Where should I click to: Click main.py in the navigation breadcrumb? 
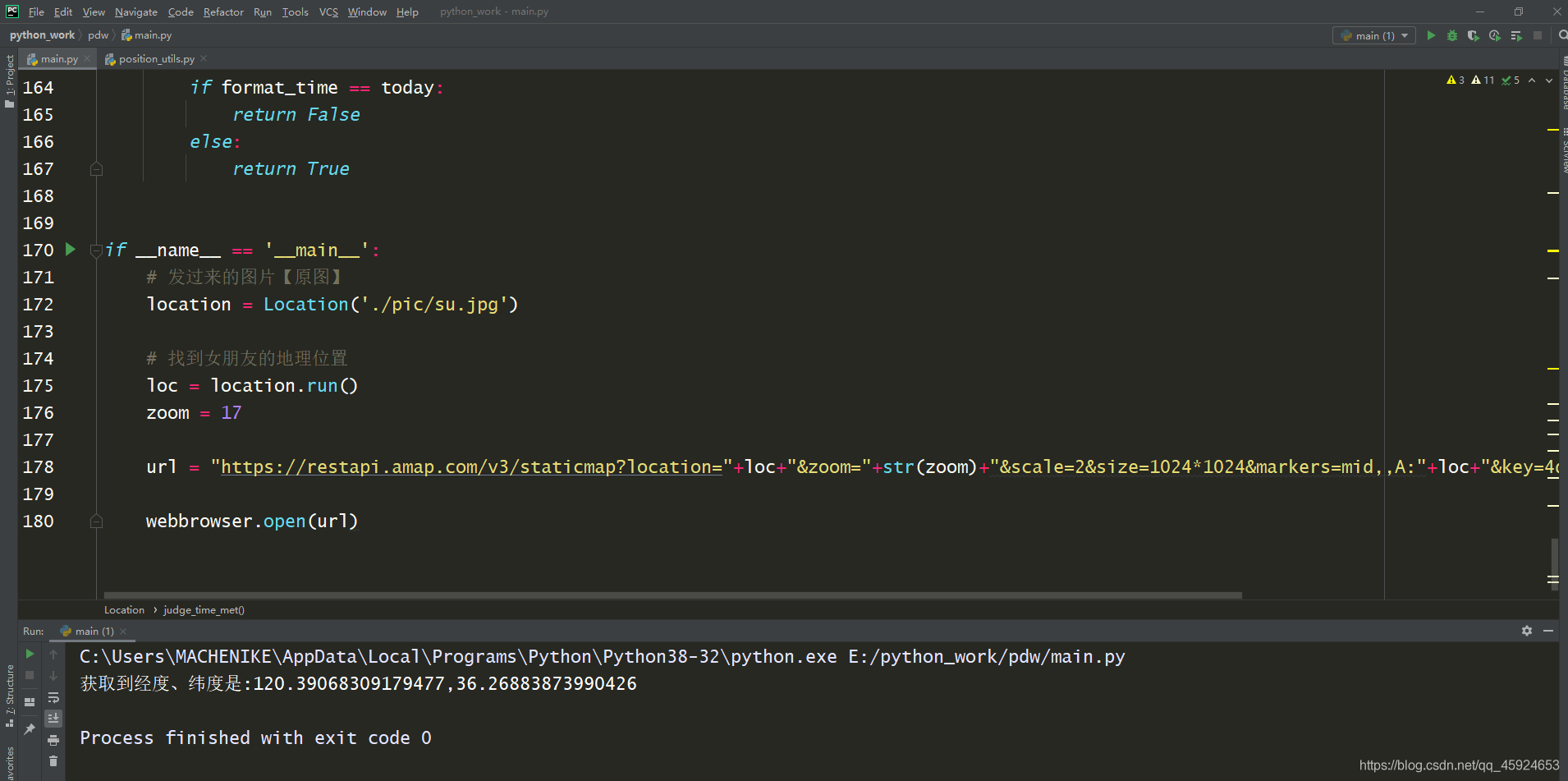click(x=147, y=35)
